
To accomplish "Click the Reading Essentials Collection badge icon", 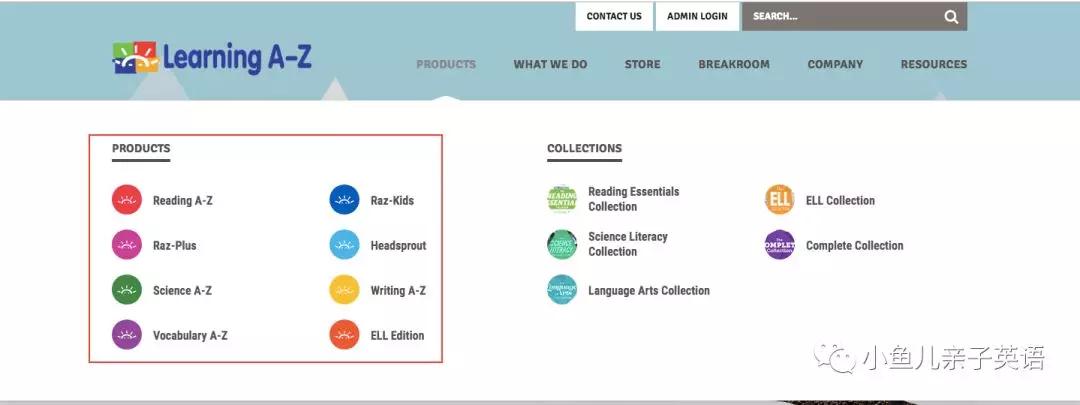I will click(x=562, y=199).
